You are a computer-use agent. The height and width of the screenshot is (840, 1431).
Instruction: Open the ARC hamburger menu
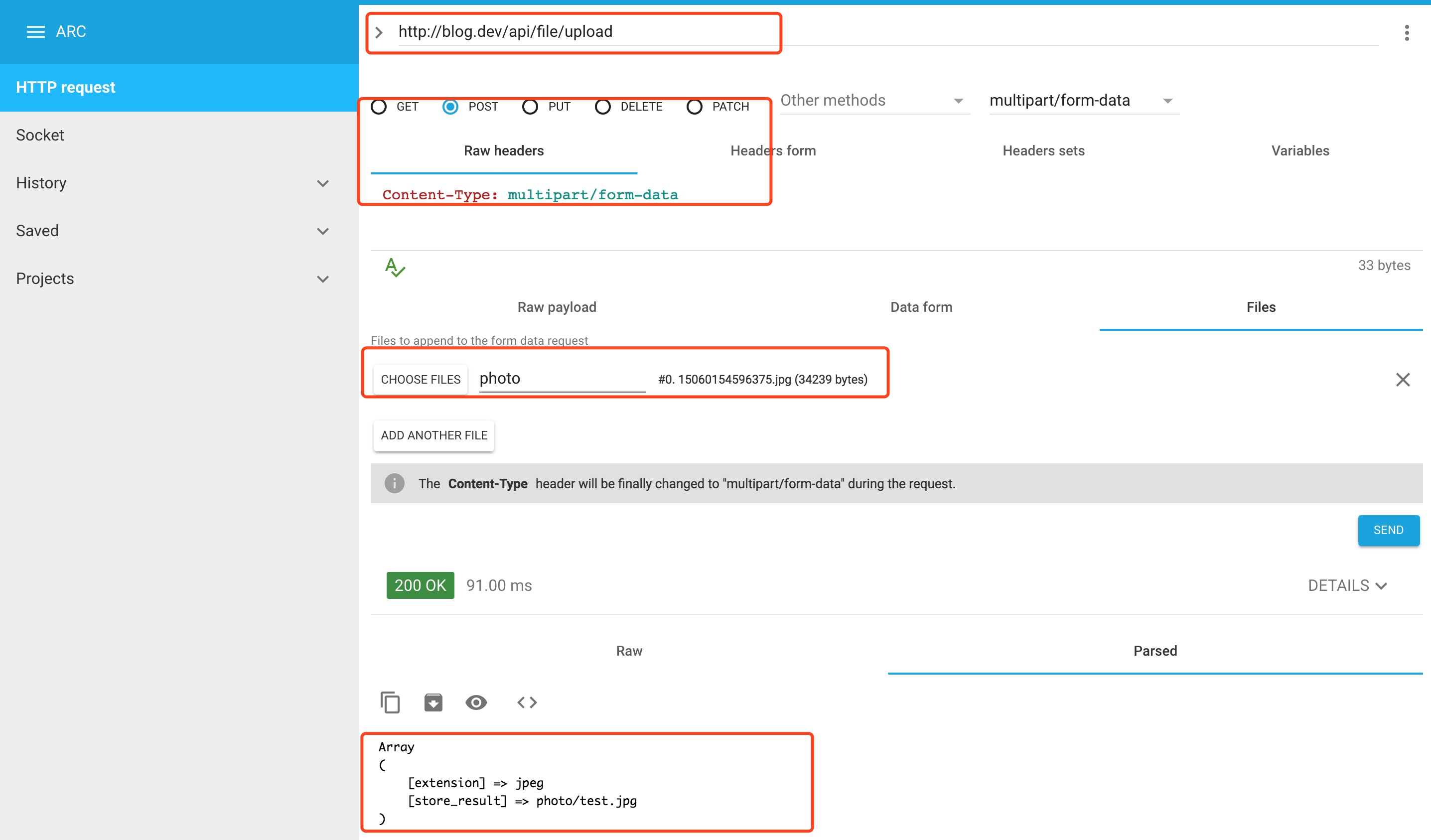click(x=35, y=32)
